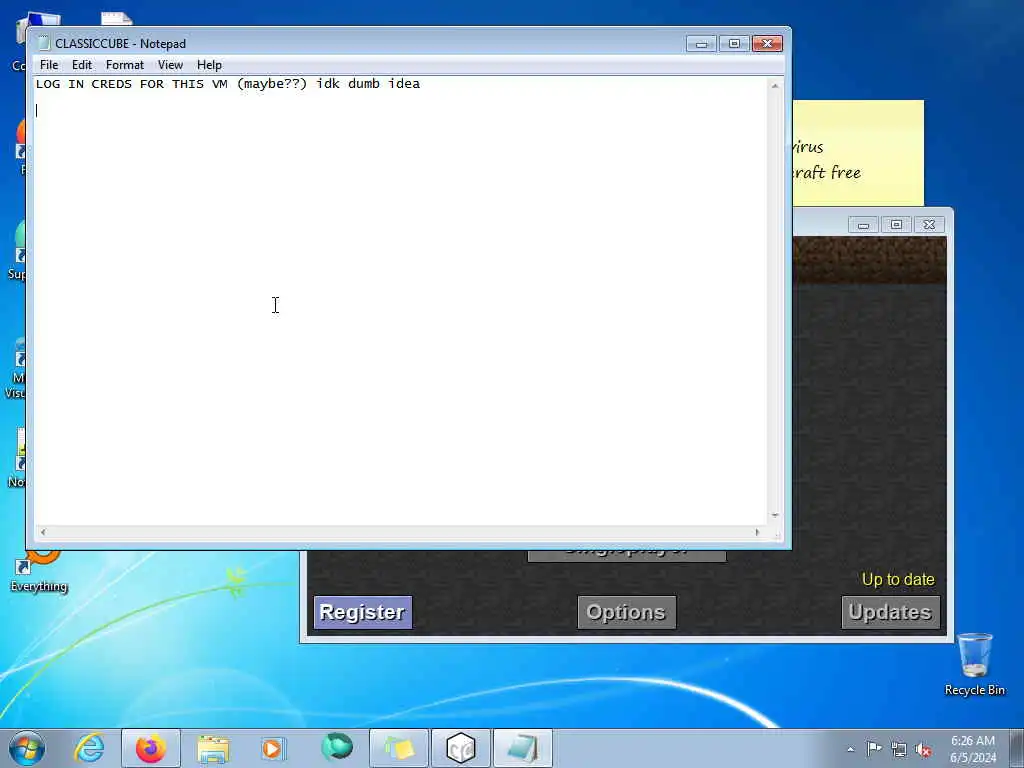This screenshot has height=768, width=1024.
Task: Close the ClassiCube launcher window
Action: coord(929,225)
